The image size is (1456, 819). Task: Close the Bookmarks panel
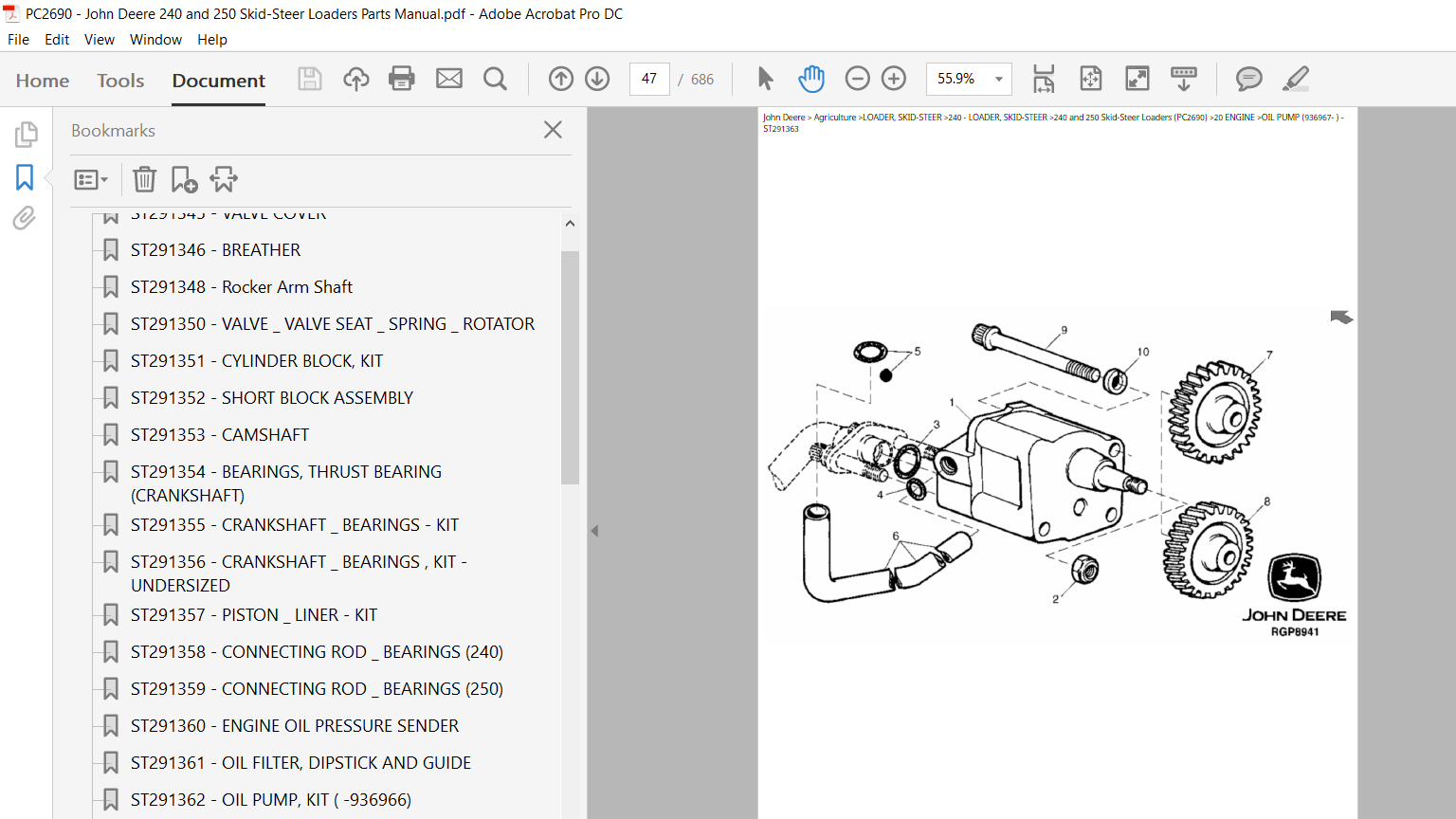click(553, 130)
